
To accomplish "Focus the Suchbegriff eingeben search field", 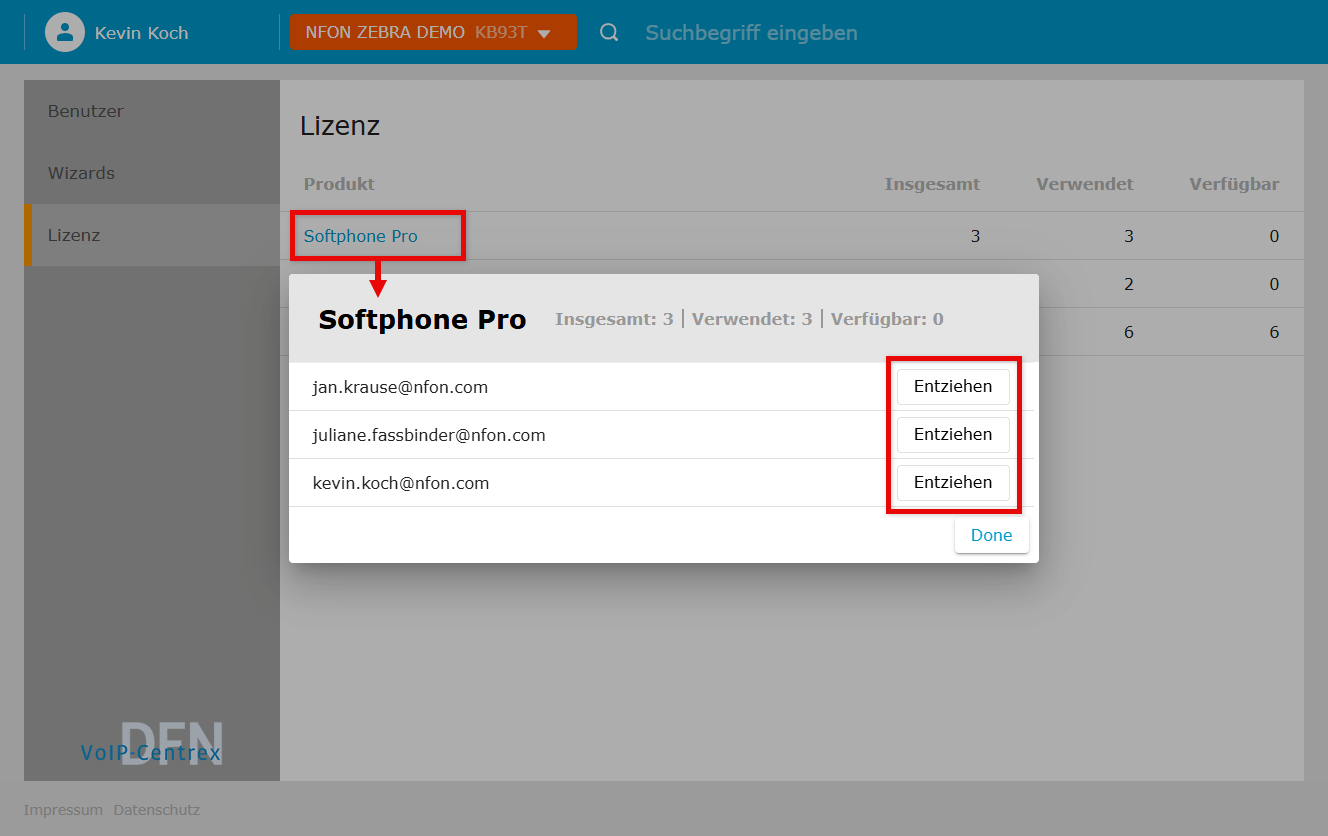I will (x=751, y=33).
